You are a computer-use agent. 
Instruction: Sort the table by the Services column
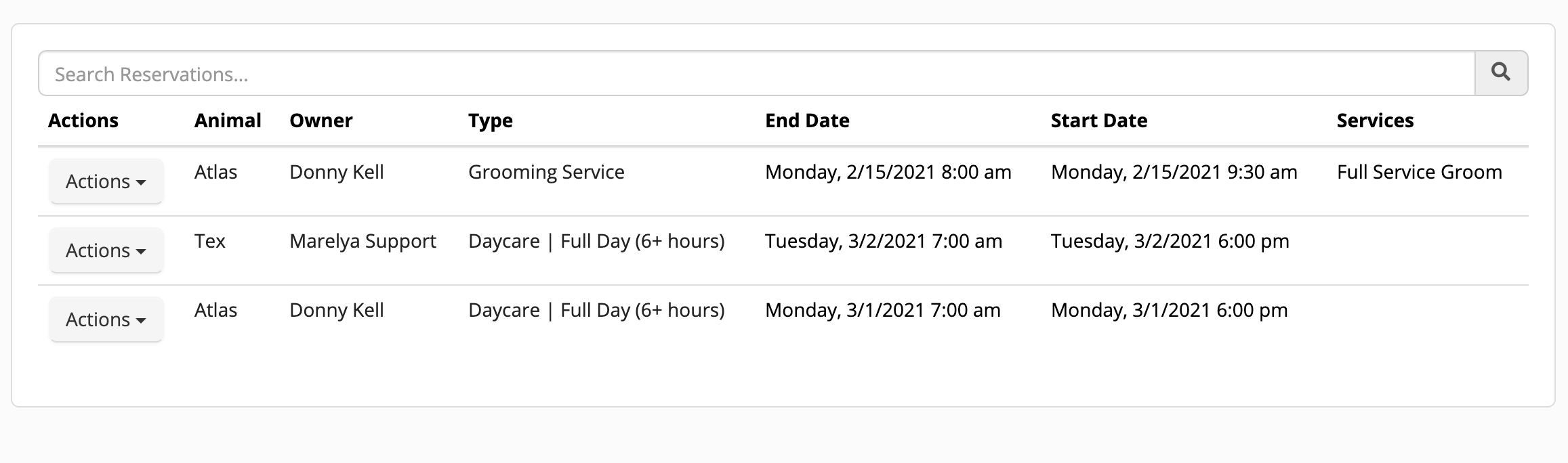coord(1374,120)
